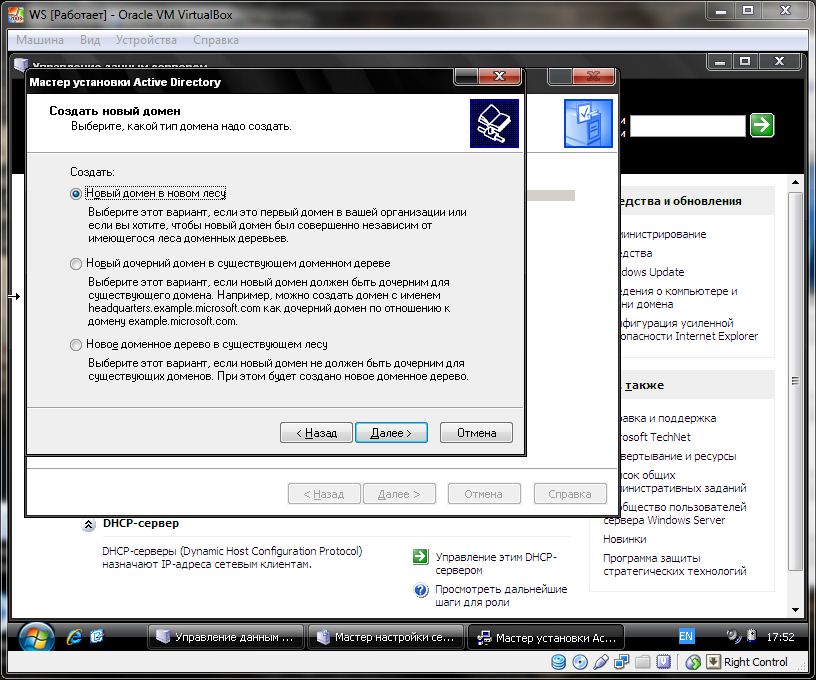
Task: Click the tray icon left of the battery icon
Action: tap(734, 636)
